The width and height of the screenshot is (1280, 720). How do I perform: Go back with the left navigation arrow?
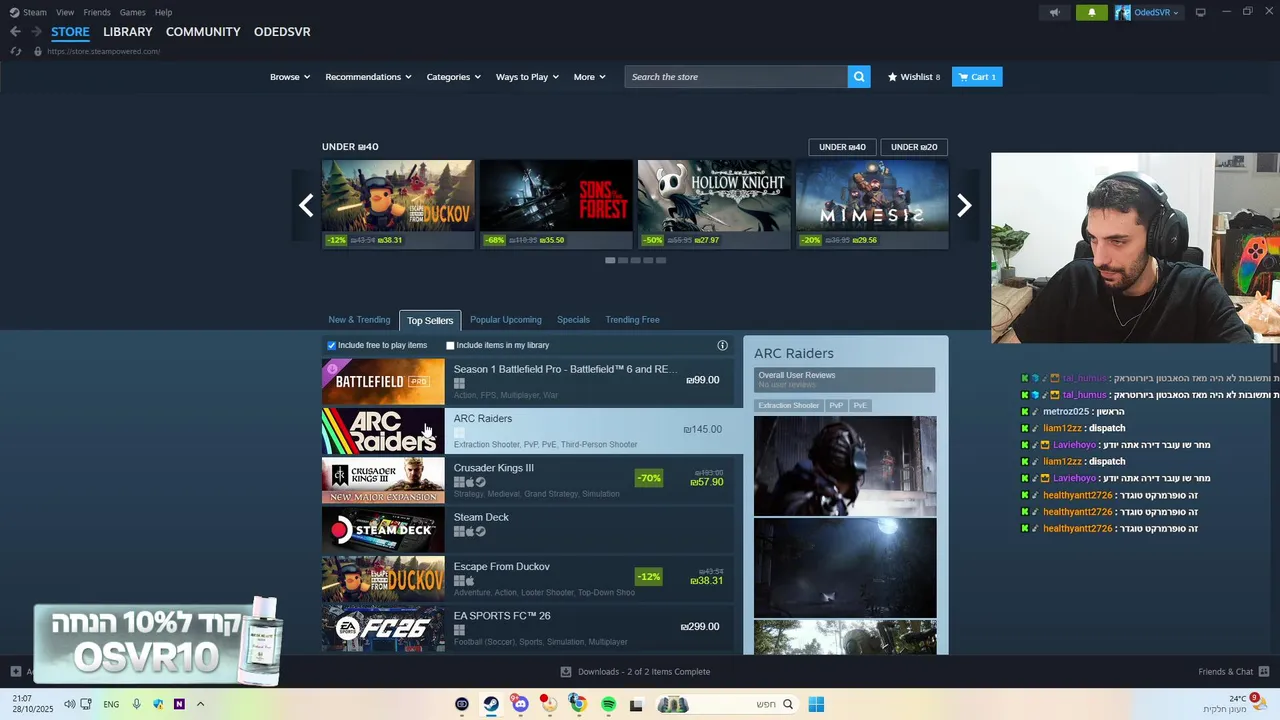(15, 32)
